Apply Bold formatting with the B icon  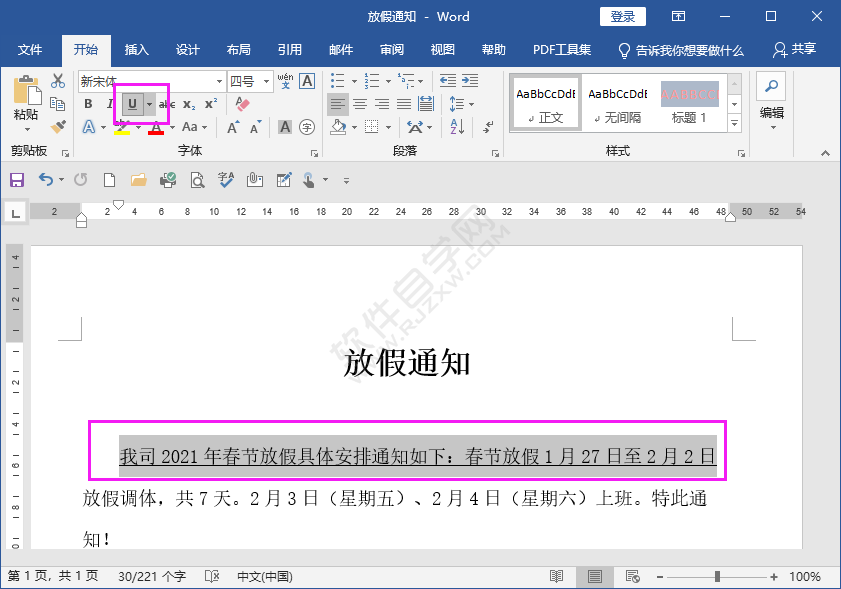click(x=87, y=104)
